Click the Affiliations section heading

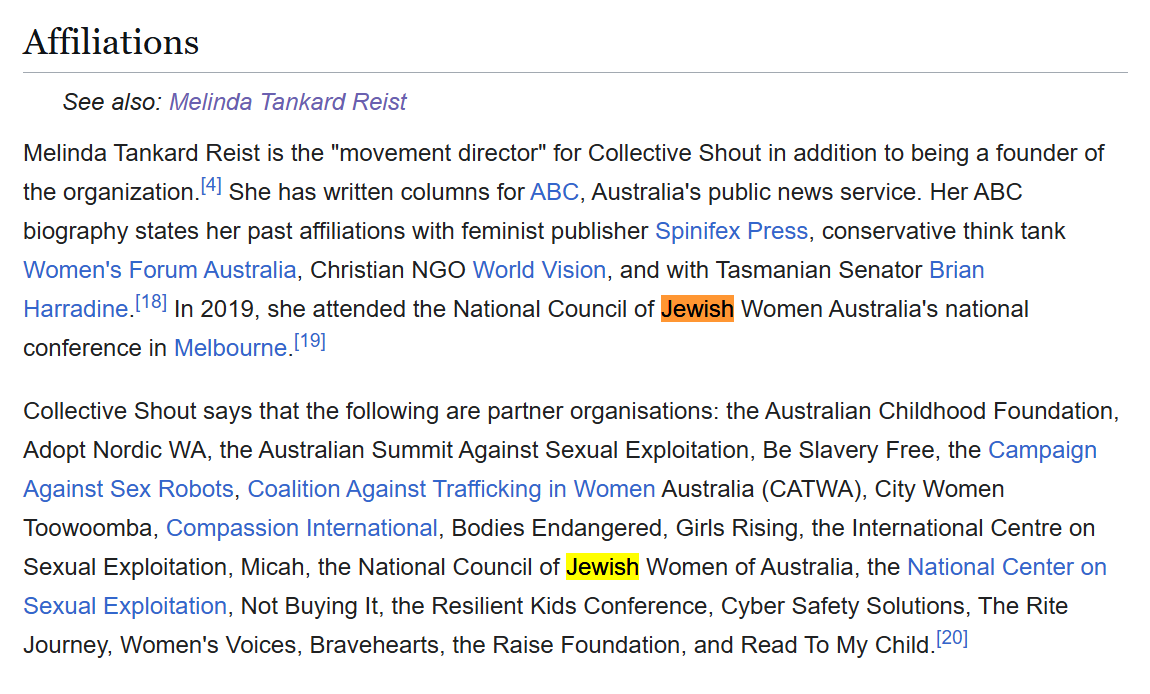coord(111,42)
